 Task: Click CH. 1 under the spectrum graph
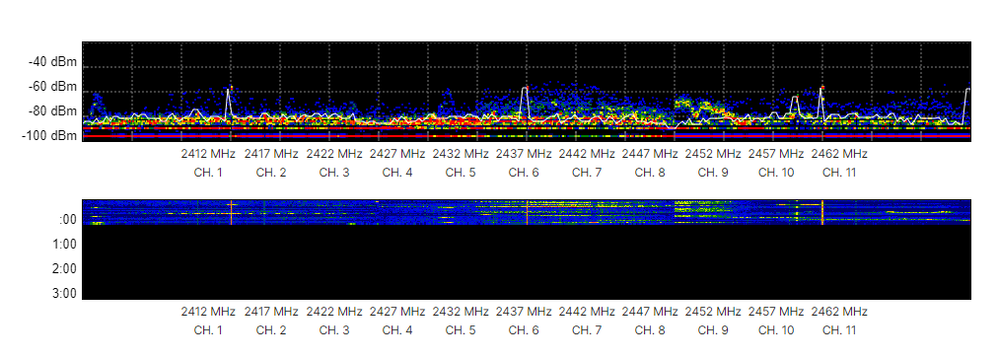[x=208, y=173]
